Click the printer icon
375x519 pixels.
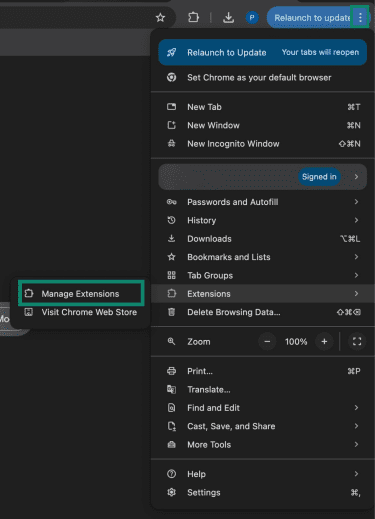pos(171,371)
